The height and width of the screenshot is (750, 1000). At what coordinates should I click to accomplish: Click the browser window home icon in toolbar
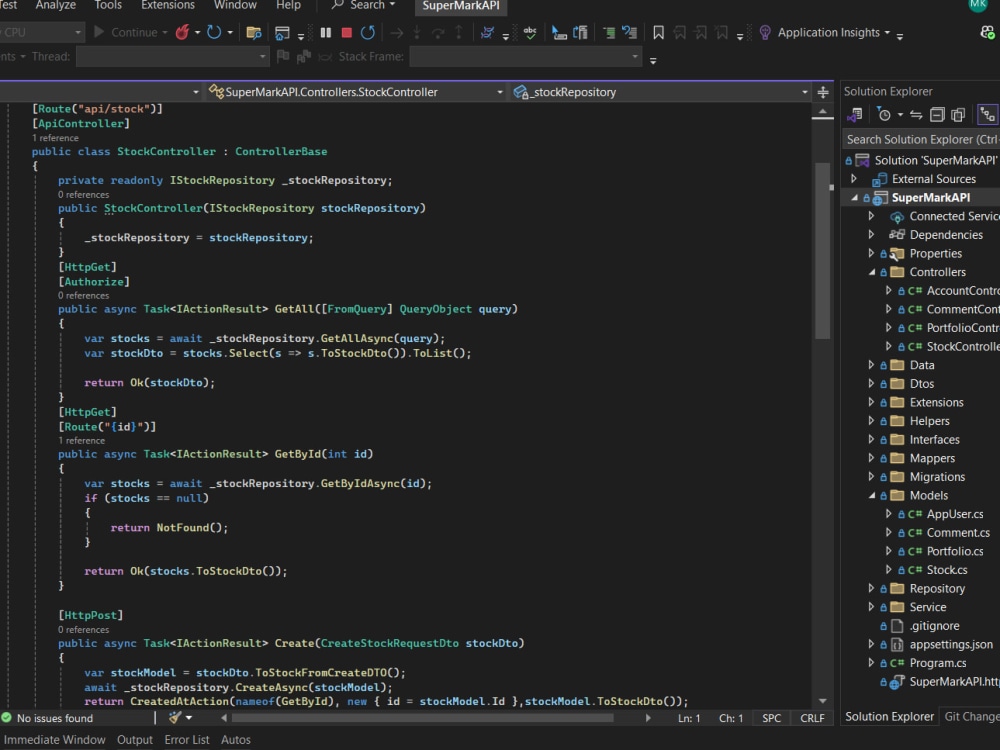282,33
